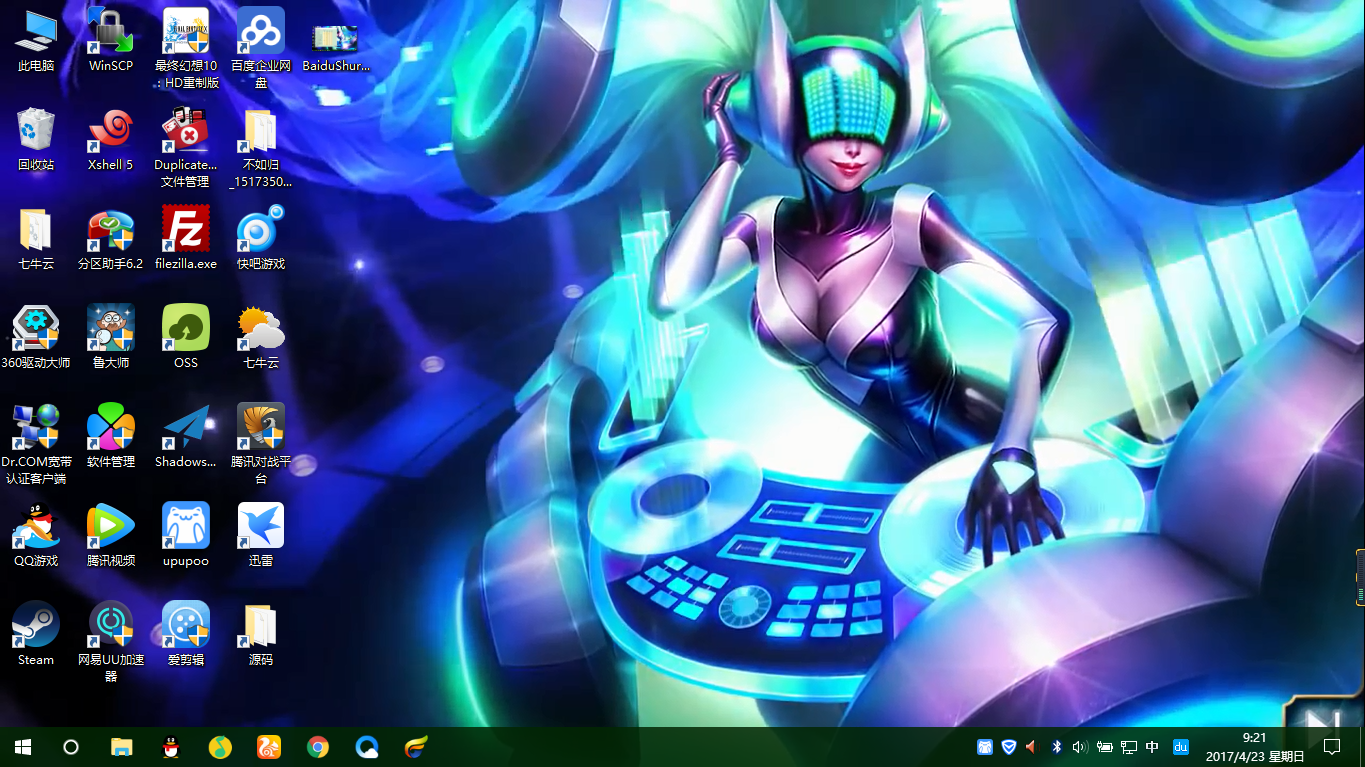Open Cortana search circle on taskbar
Screen dimensions: 1365x767
pyautogui.click(x=71, y=747)
